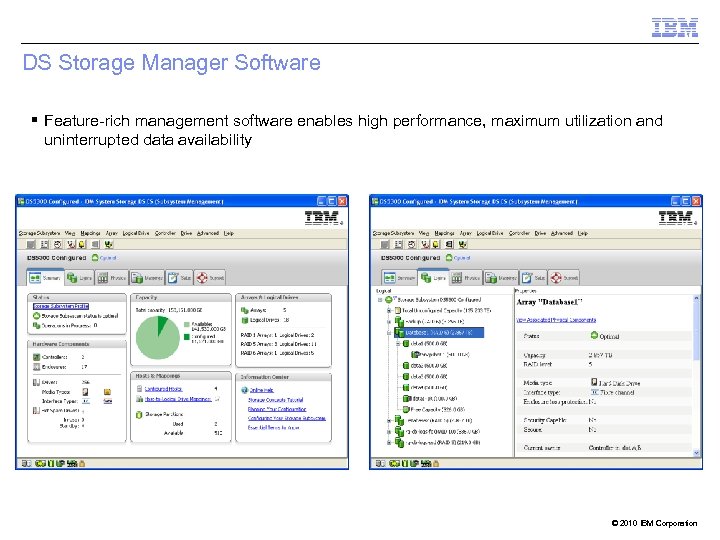The width and height of the screenshot is (720, 540).
Task: Open Support tab in left window
Action: [x=210, y=278]
